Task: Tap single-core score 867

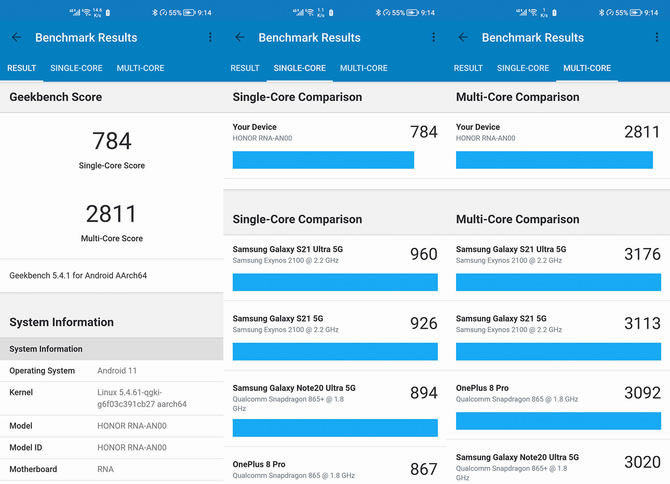Action: (423, 469)
